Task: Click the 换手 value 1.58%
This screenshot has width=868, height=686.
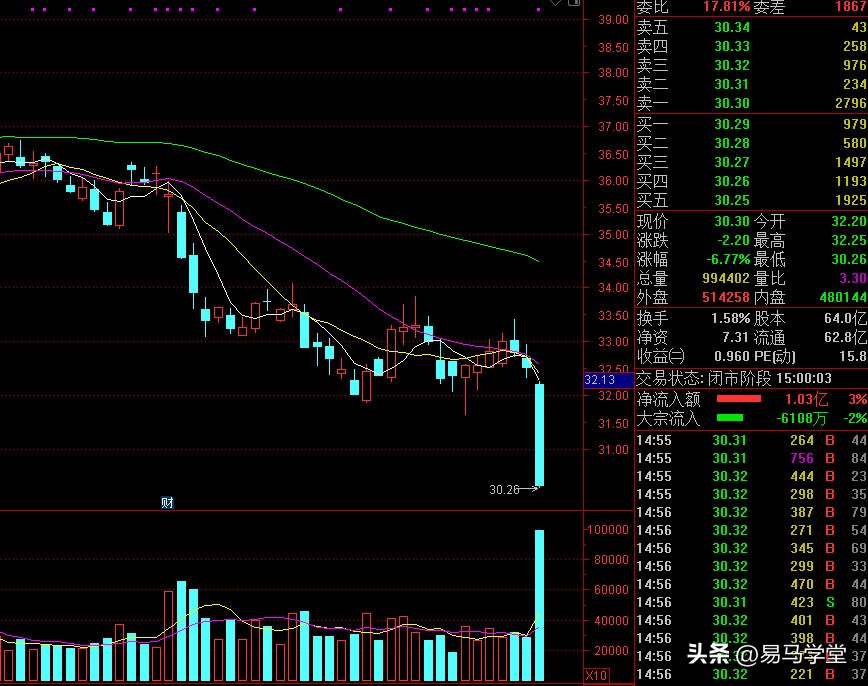Action: tap(731, 318)
